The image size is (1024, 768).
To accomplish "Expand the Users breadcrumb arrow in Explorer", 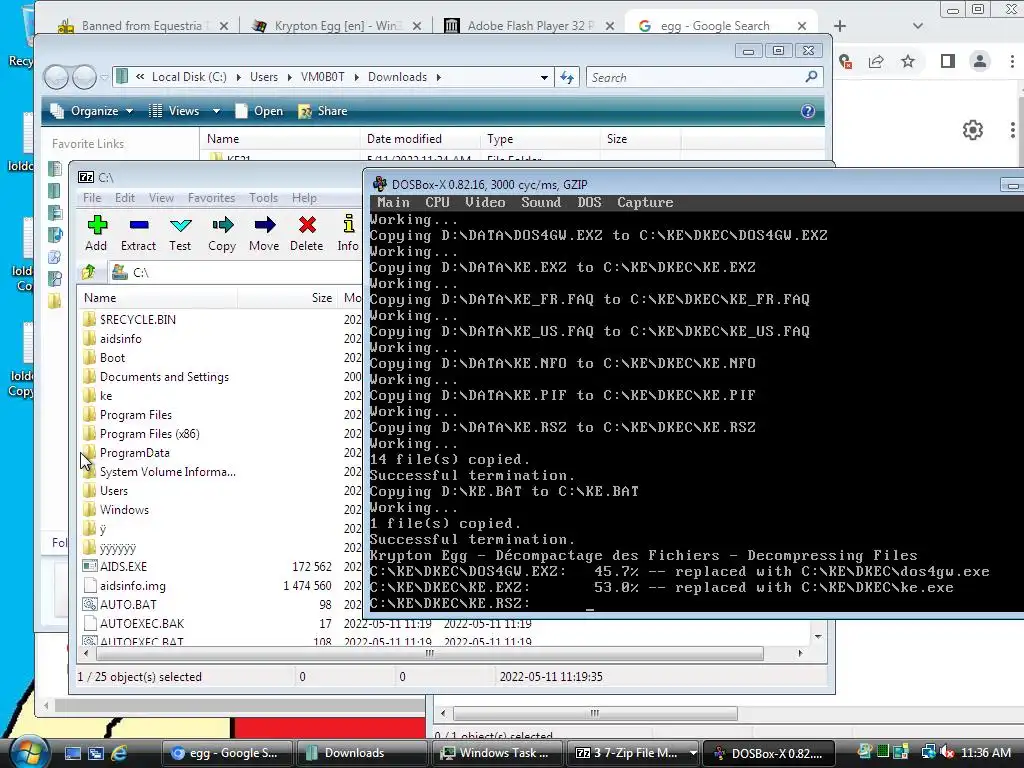I will [x=291, y=77].
